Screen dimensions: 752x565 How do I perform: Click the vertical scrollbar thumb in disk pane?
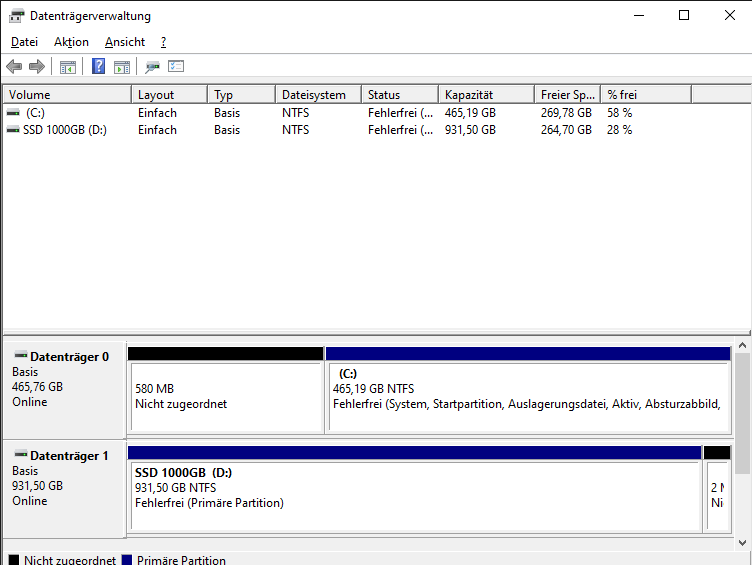pos(742,413)
